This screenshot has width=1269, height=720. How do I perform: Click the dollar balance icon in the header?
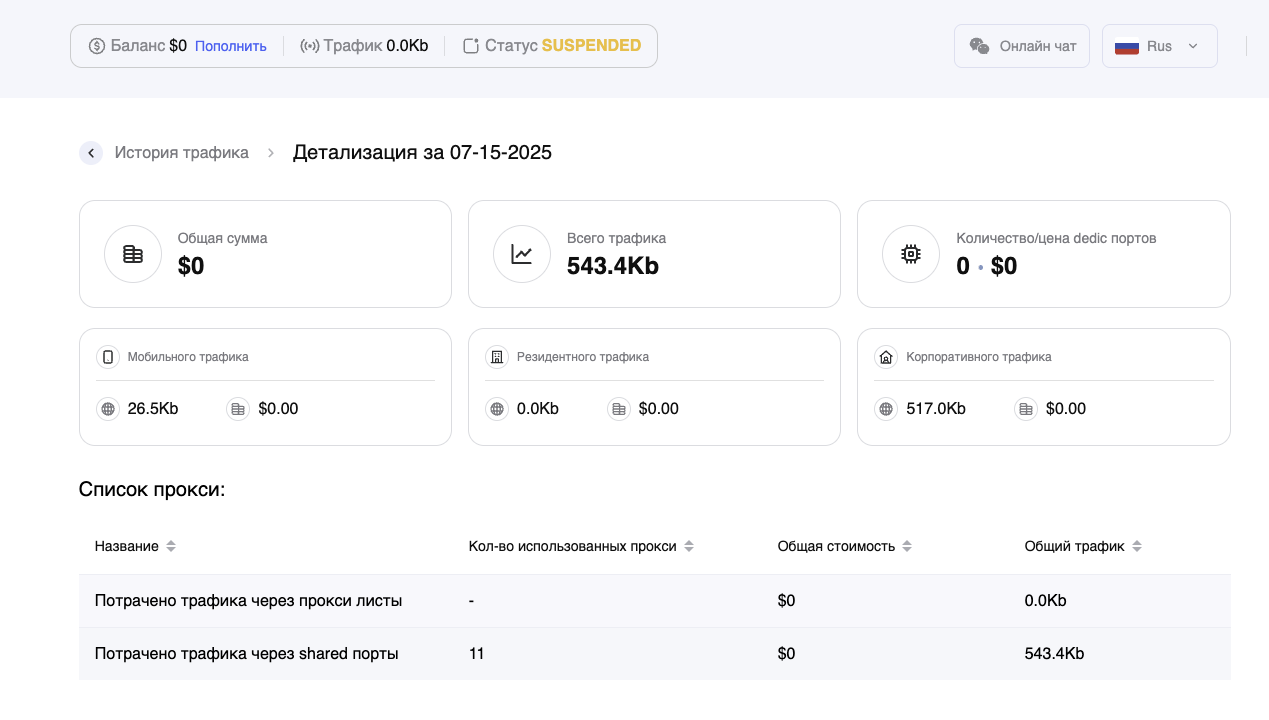[97, 46]
